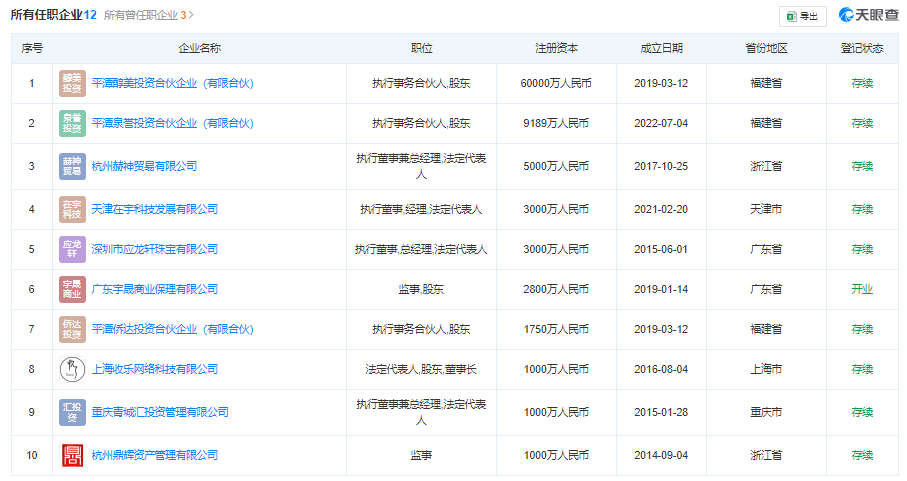
Task: Click the 企业名称 column header
Action: coord(200,48)
